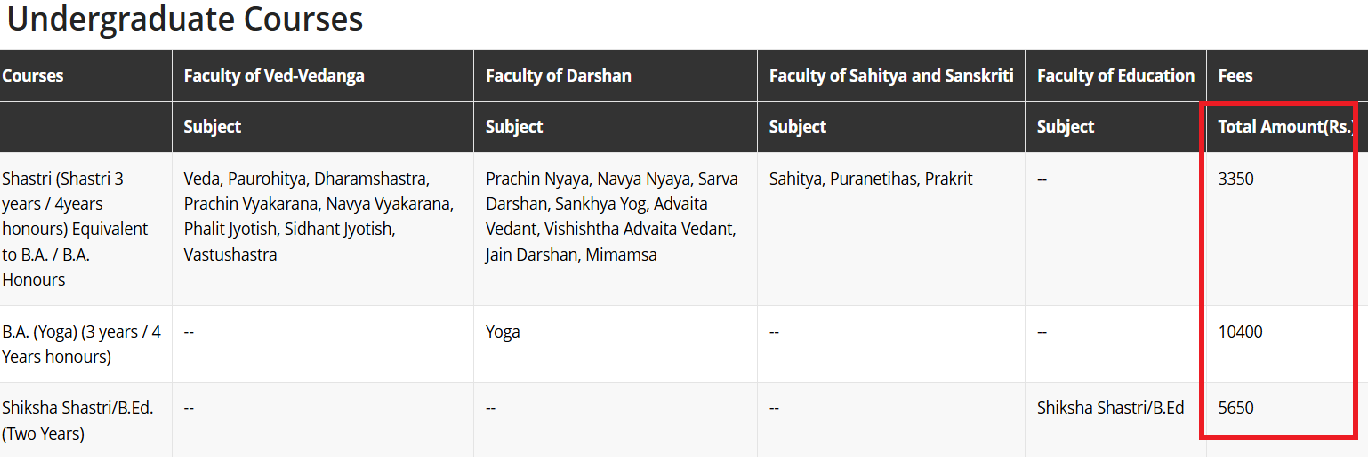Click the Subject subheader under Ved-Vedanga
This screenshot has height=457, width=1368.
212,127
